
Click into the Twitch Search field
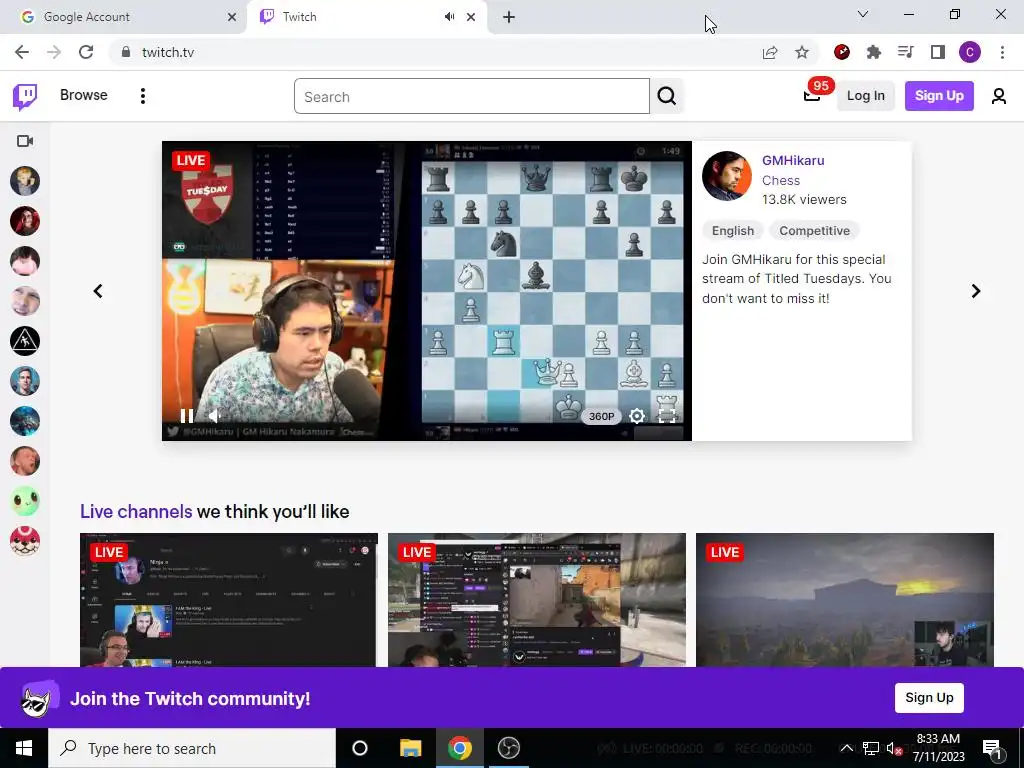472,97
